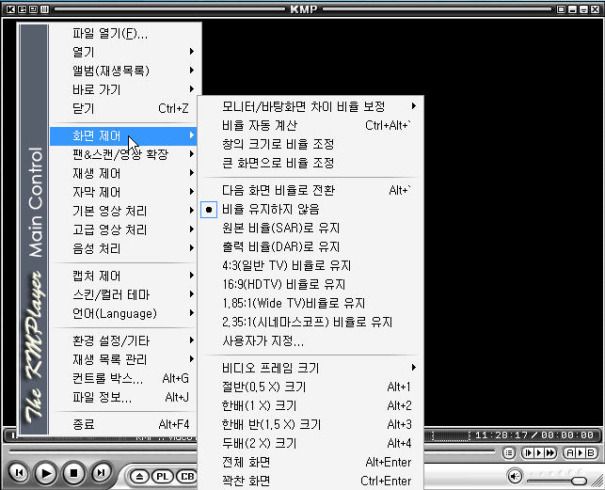
Task: Open 환경 설정/기타 submenu
Action: (x=123, y=341)
